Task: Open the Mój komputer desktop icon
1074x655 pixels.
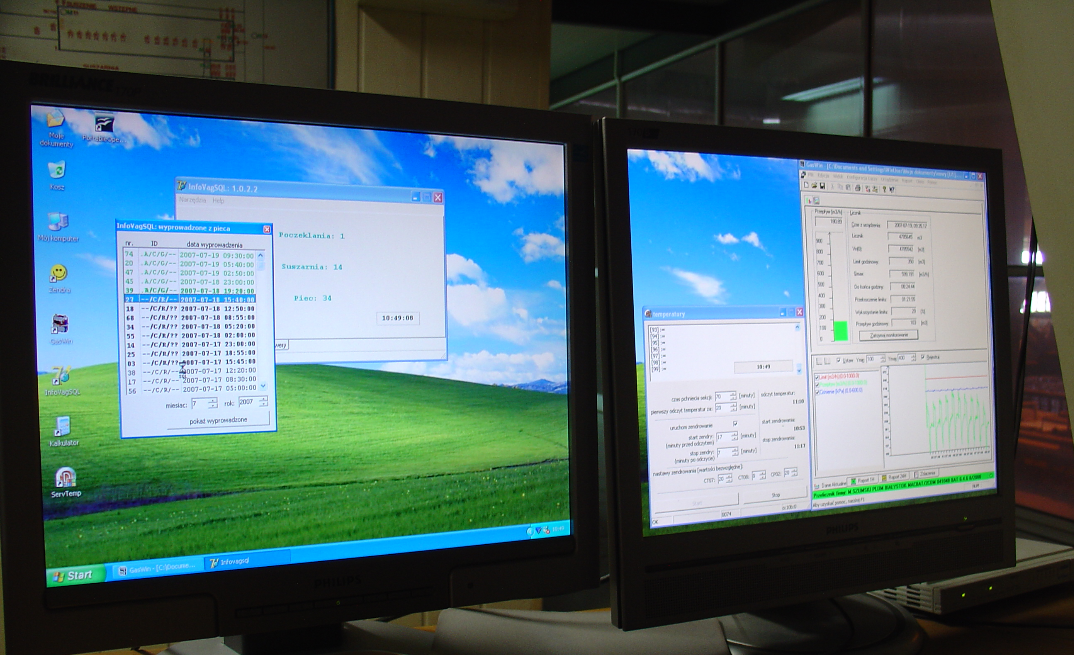Action: coord(59,227)
